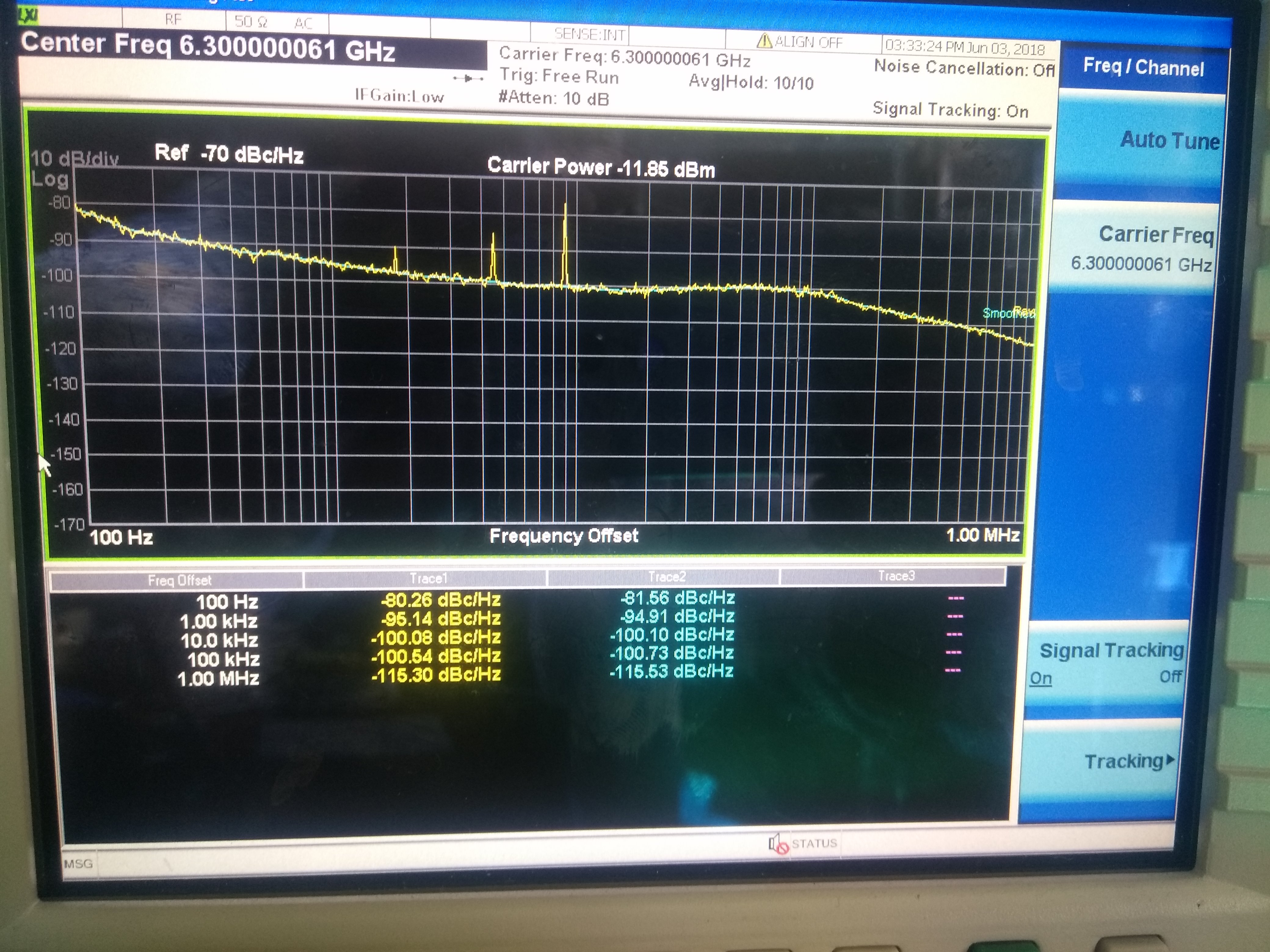This screenshot has width=1270, height=952.
Task: Click the -100.54 dBc/Hz Trace1 value
Action: click(x=436, y=655)
